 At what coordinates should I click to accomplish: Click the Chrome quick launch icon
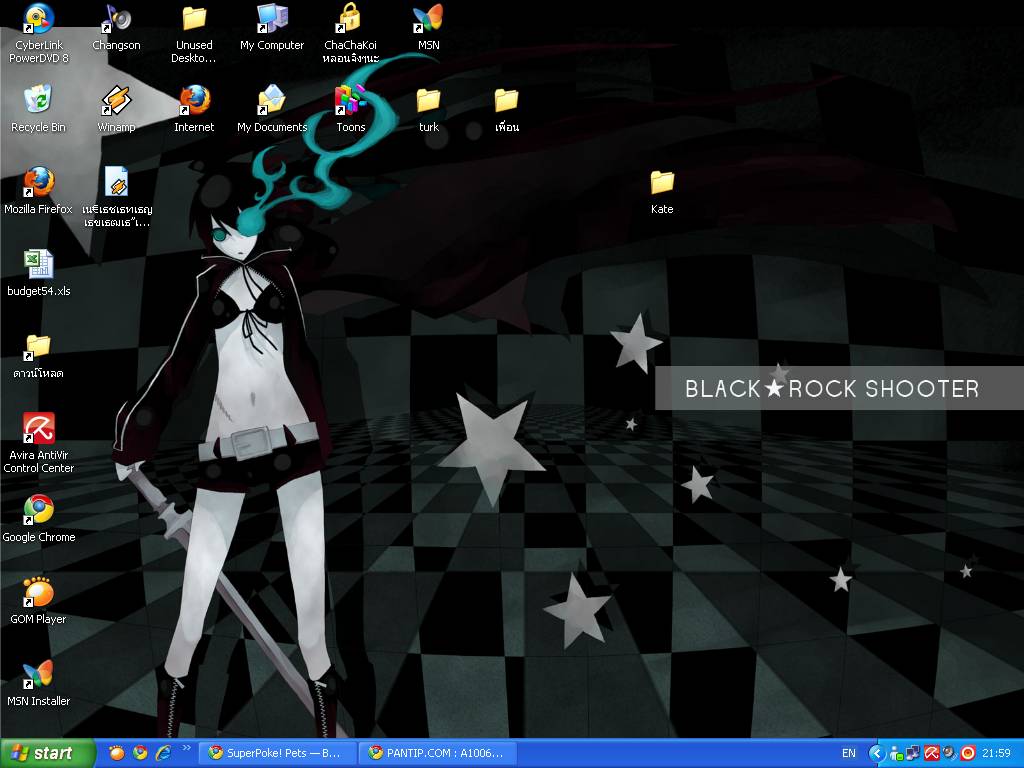(x=140, y=753)
